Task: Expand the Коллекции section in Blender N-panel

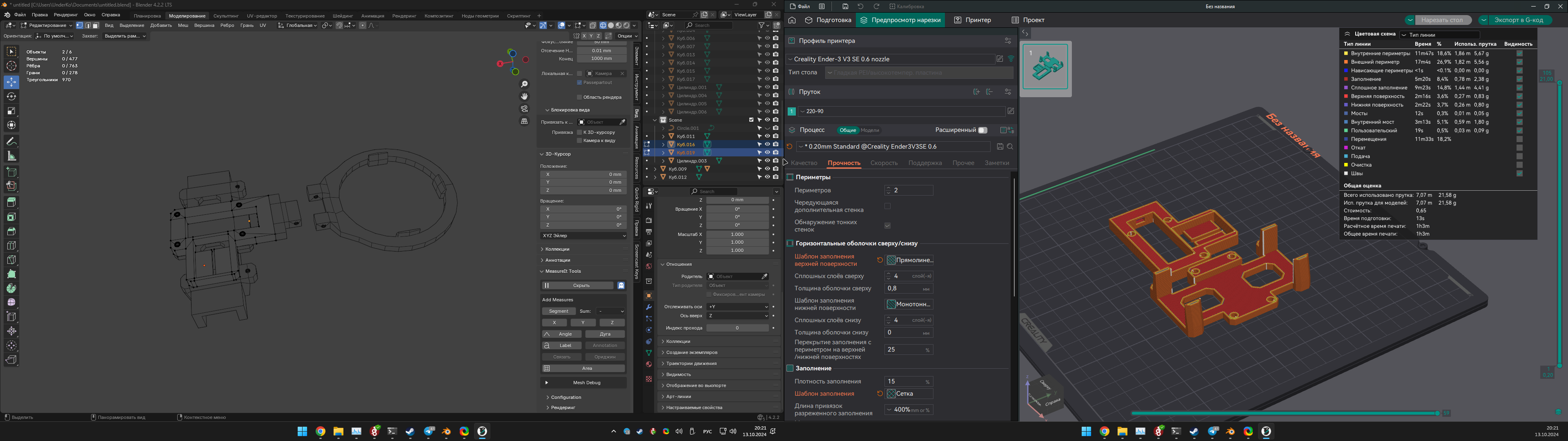Action: point(557,249)
